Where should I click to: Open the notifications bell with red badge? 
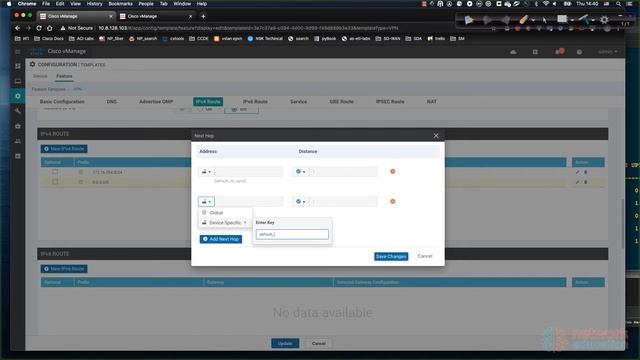559,51
